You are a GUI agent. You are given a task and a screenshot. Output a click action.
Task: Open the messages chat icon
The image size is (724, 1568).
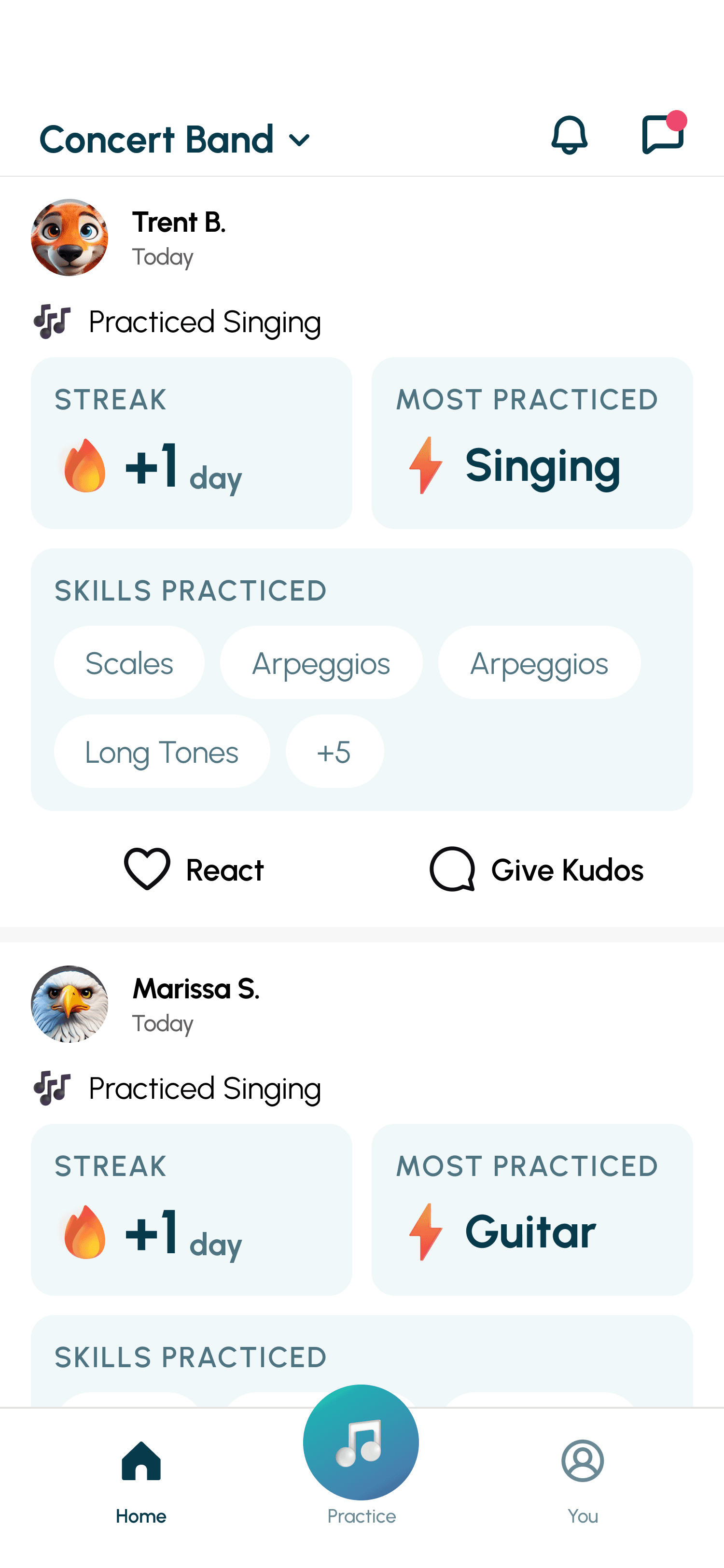click(x=663, y=135)
